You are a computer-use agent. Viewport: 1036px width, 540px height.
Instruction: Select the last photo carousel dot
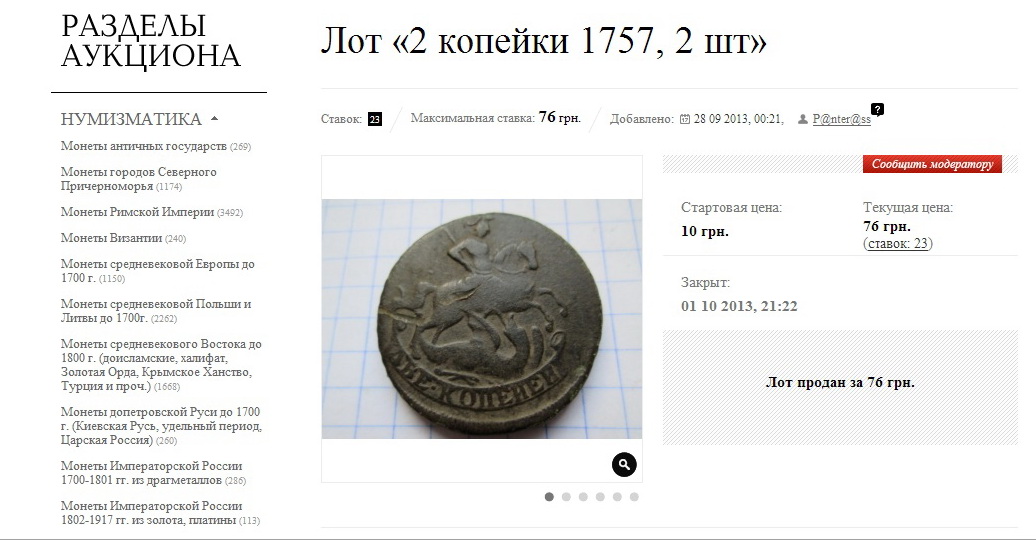[634, 497]
